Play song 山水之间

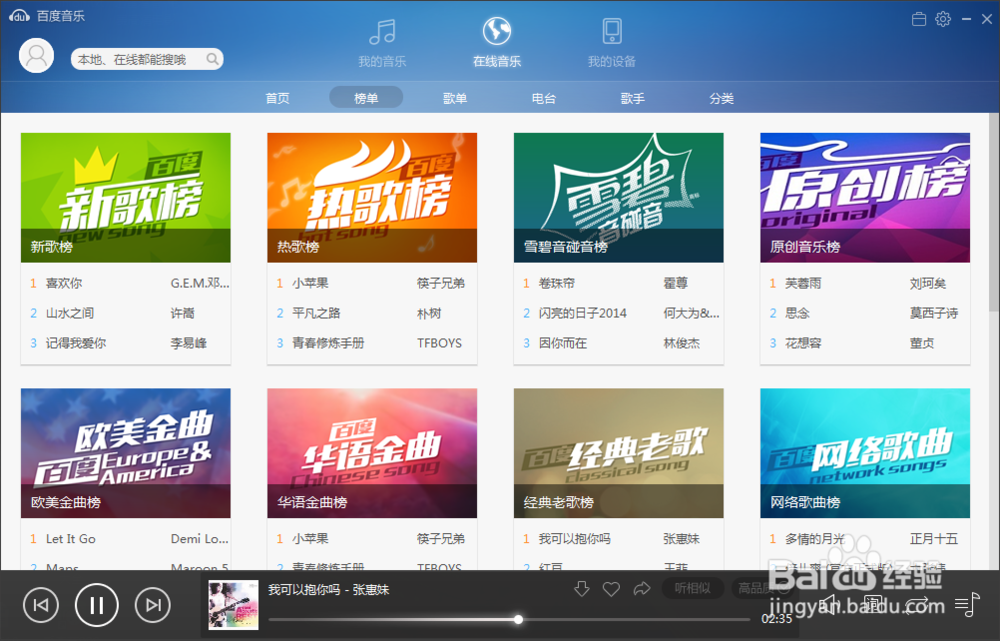pos(70,313)
